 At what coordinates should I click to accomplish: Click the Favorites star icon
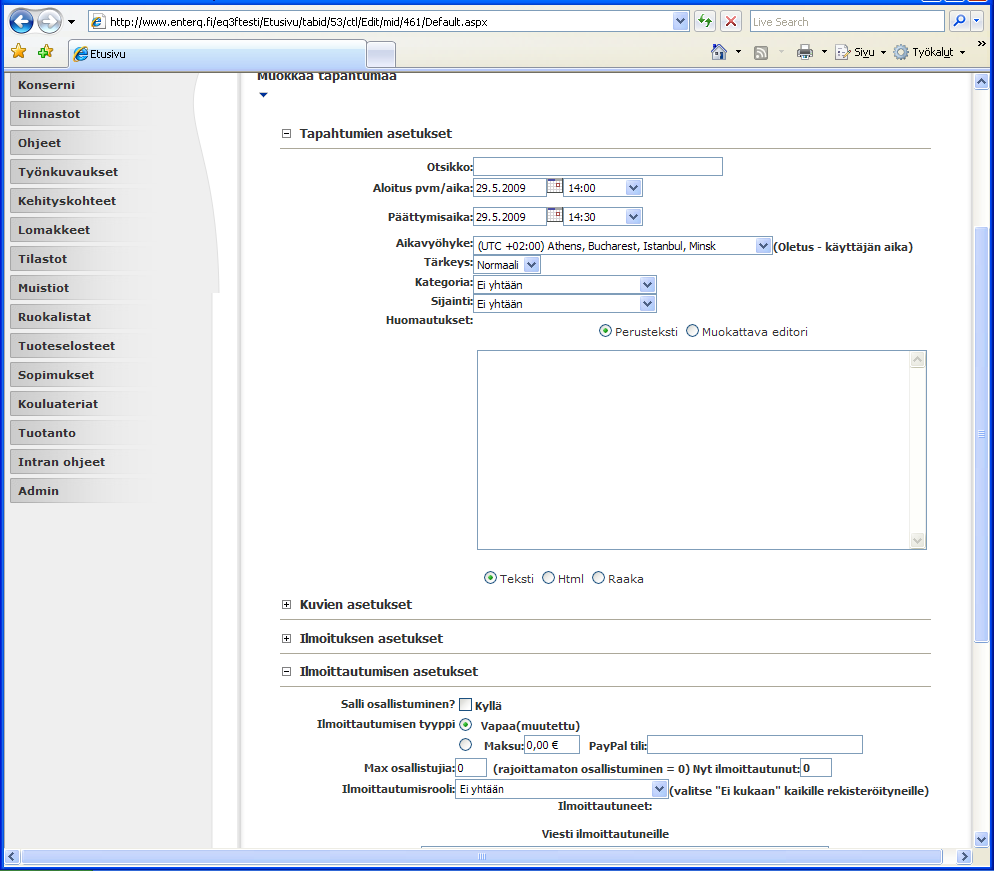point(18,51)
